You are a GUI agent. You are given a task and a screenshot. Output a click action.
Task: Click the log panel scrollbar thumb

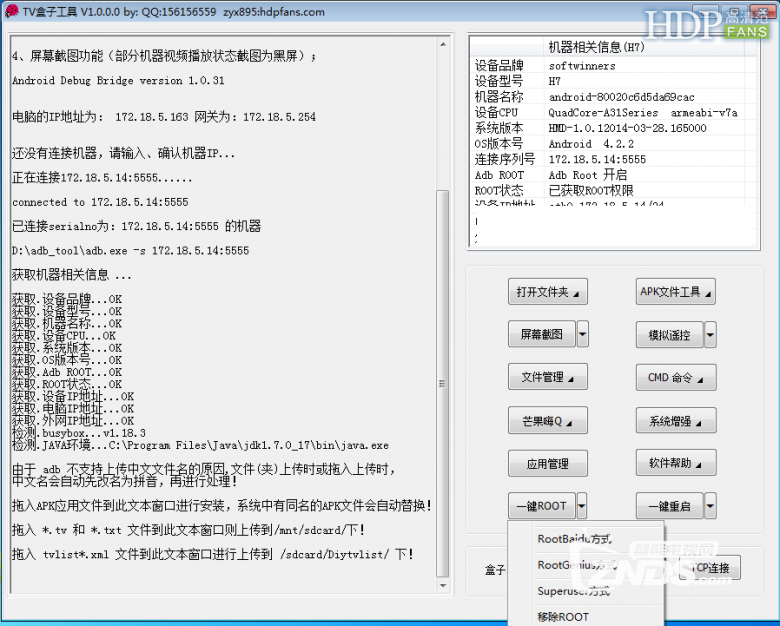(442, 383)
